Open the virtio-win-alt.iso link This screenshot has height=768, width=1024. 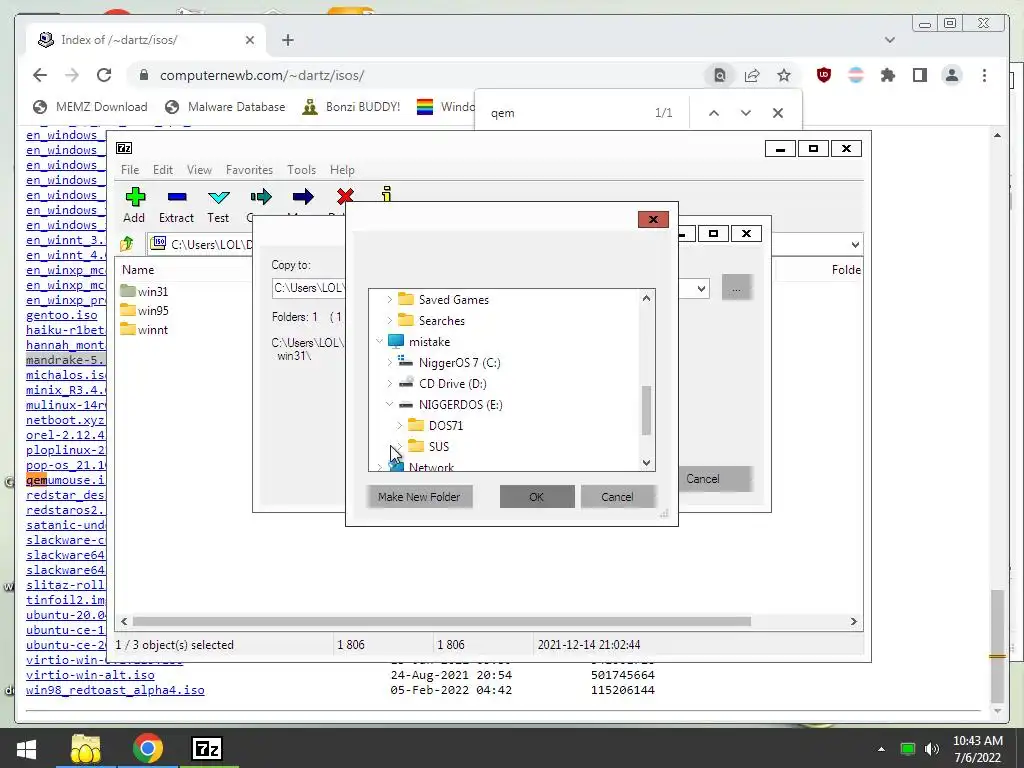90,675
